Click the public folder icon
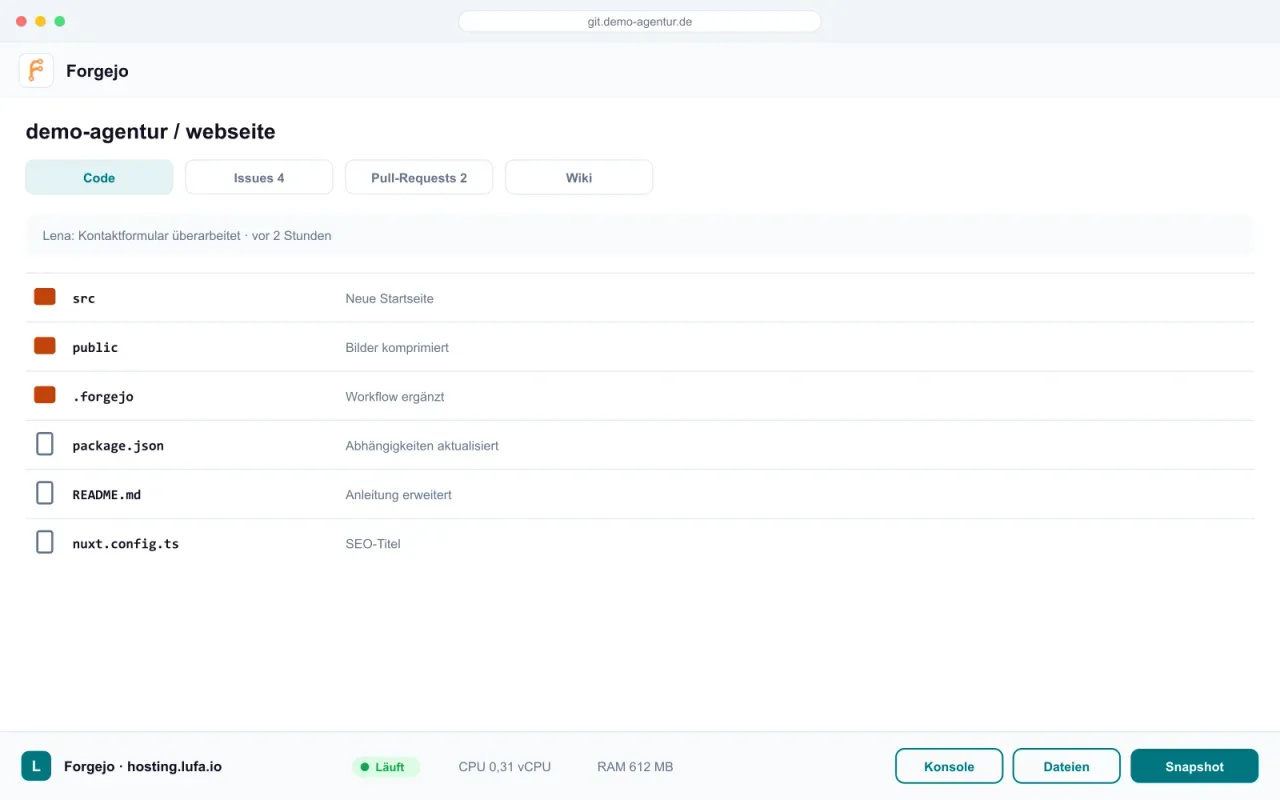 (x=45, y=346)
